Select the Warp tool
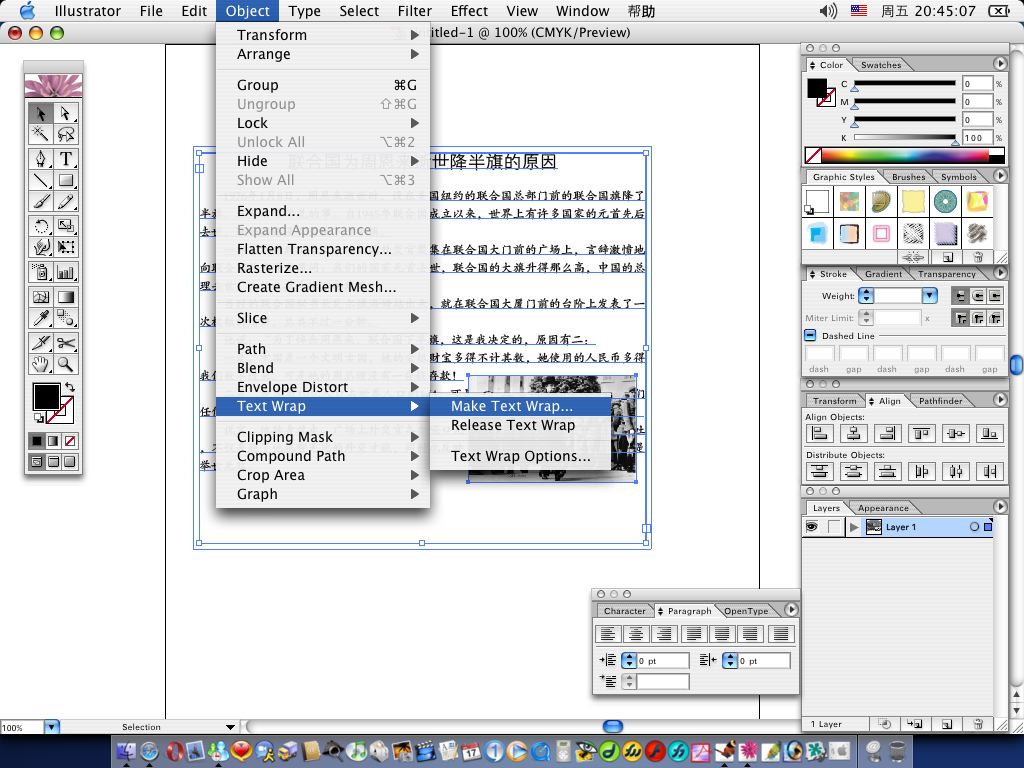 (x=40, y=247)
